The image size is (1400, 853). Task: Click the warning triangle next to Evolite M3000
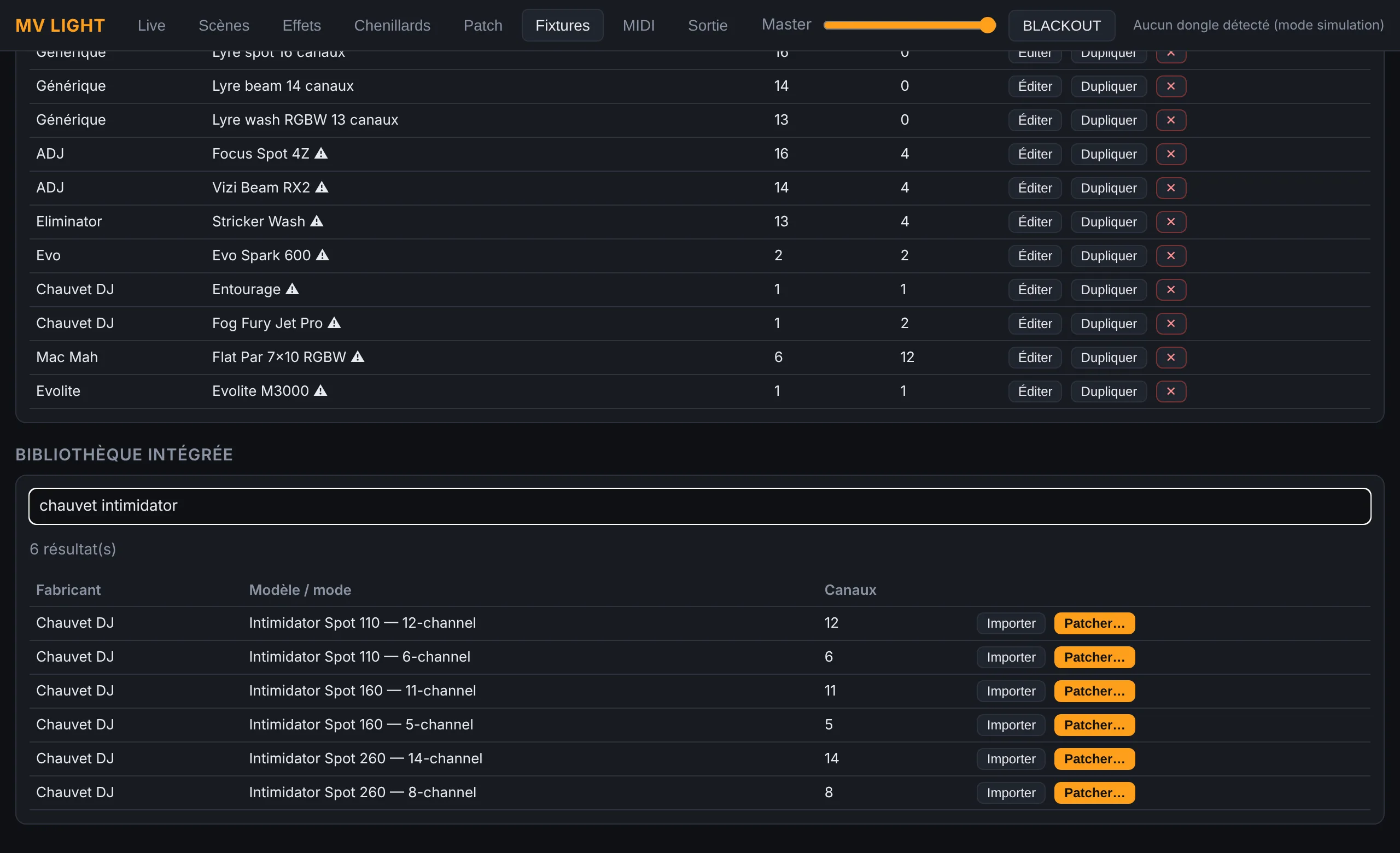pyautogui.click(x=320, y=390)
